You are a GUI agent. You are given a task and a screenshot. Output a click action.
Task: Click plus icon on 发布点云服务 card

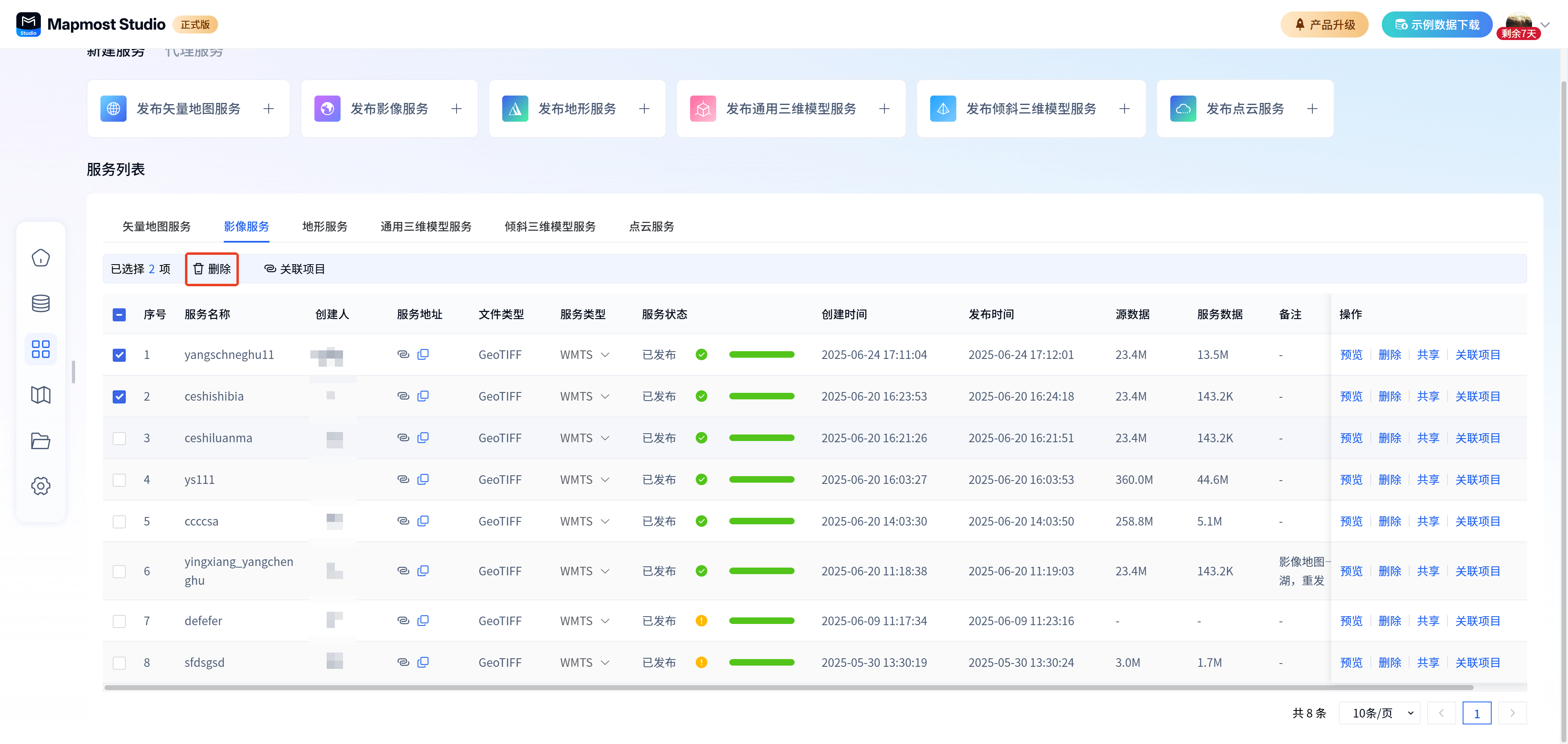point(1312,109)
